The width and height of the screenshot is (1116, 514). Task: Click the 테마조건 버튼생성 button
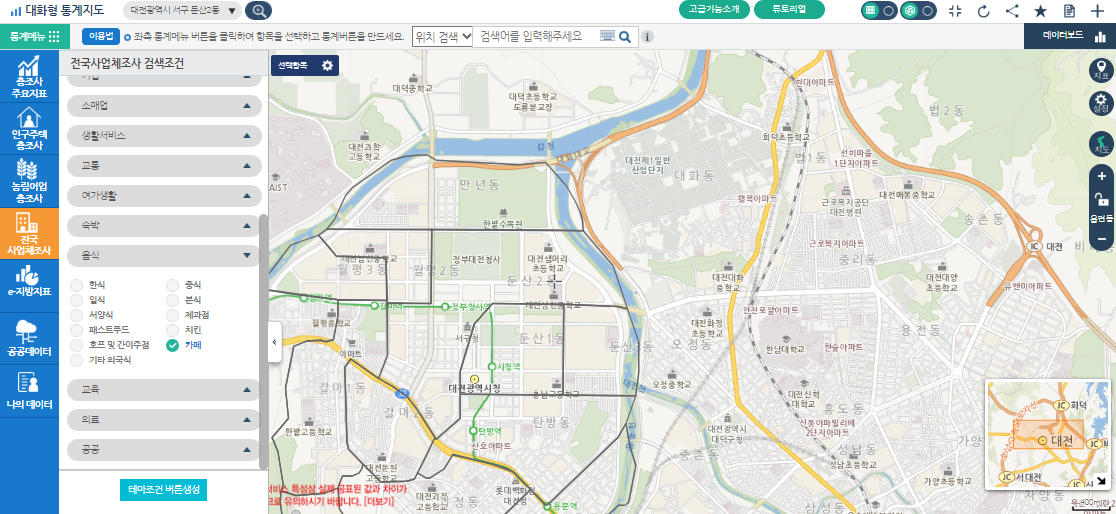click(163, 490)
